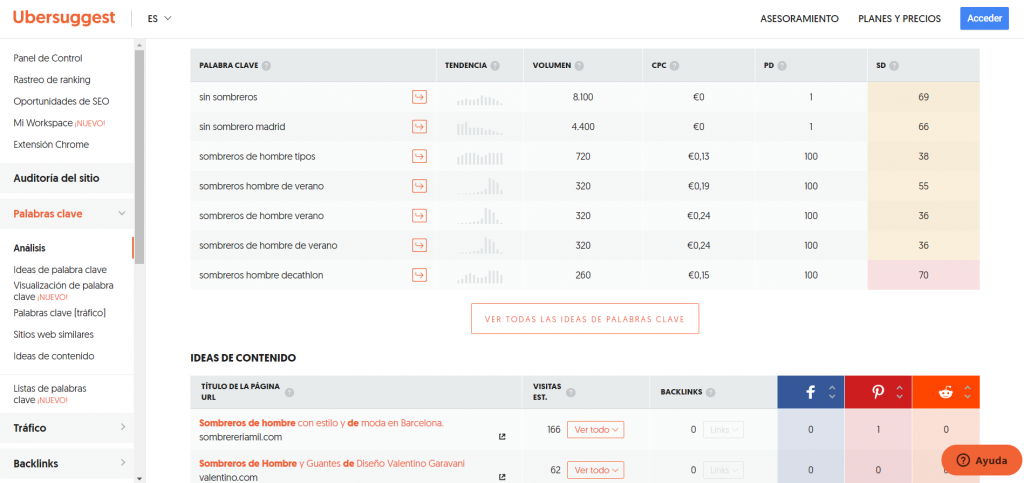Image resolution: width=1024 pixels, height=483 pixels.
Task: Click the Facebook column header icon
Action: tap(810, 392)
